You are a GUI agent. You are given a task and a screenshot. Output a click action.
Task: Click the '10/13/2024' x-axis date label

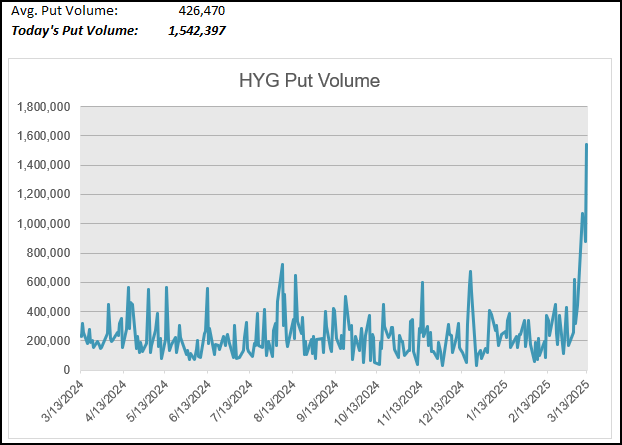coord(357,403)
